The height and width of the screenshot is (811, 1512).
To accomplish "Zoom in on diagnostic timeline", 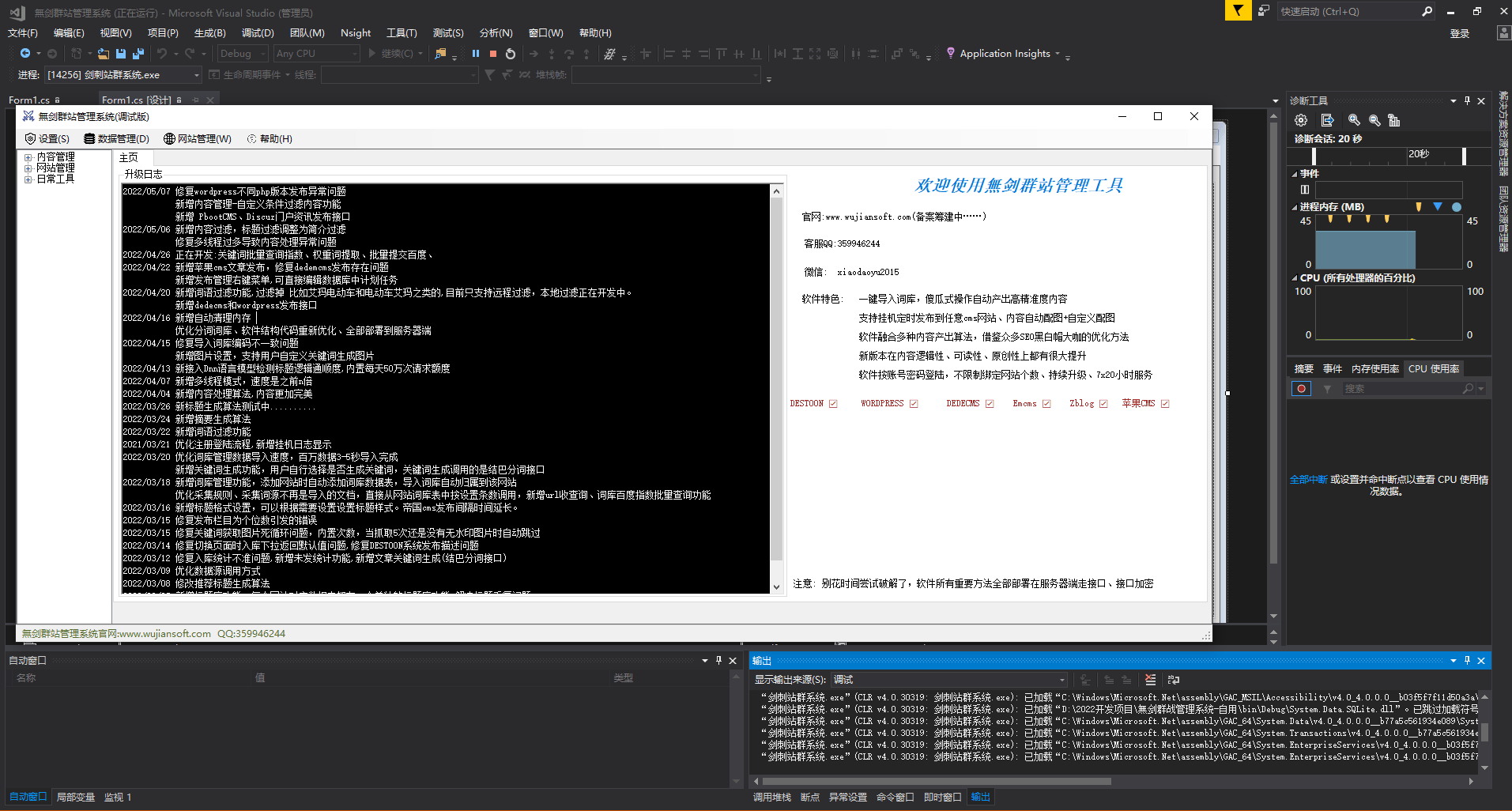I will pos(1354,120).
